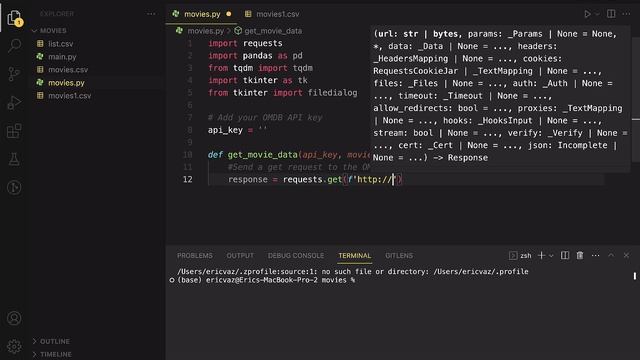Open editor more actions ellipsis

point(626,14)
